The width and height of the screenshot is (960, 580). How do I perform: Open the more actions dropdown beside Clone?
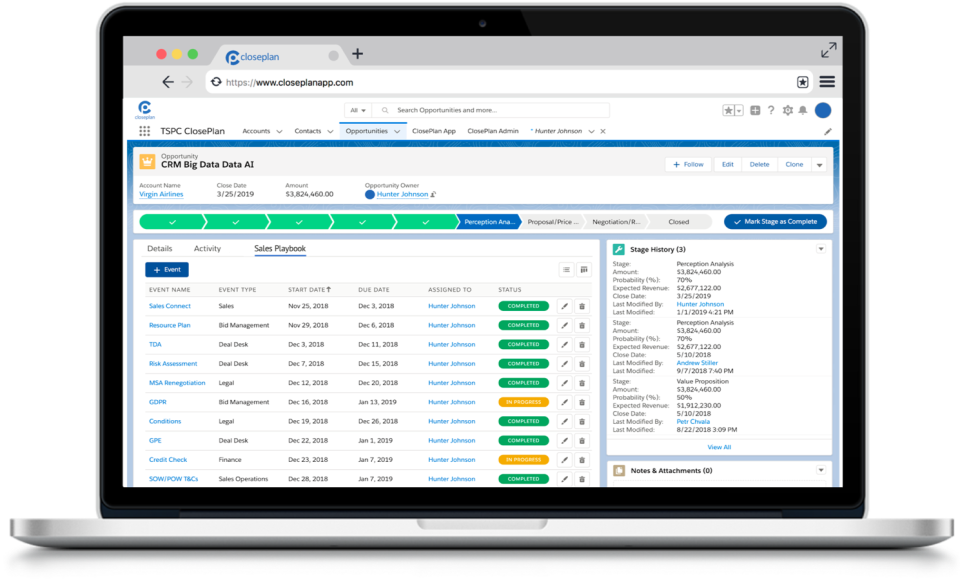coord(819,165)
